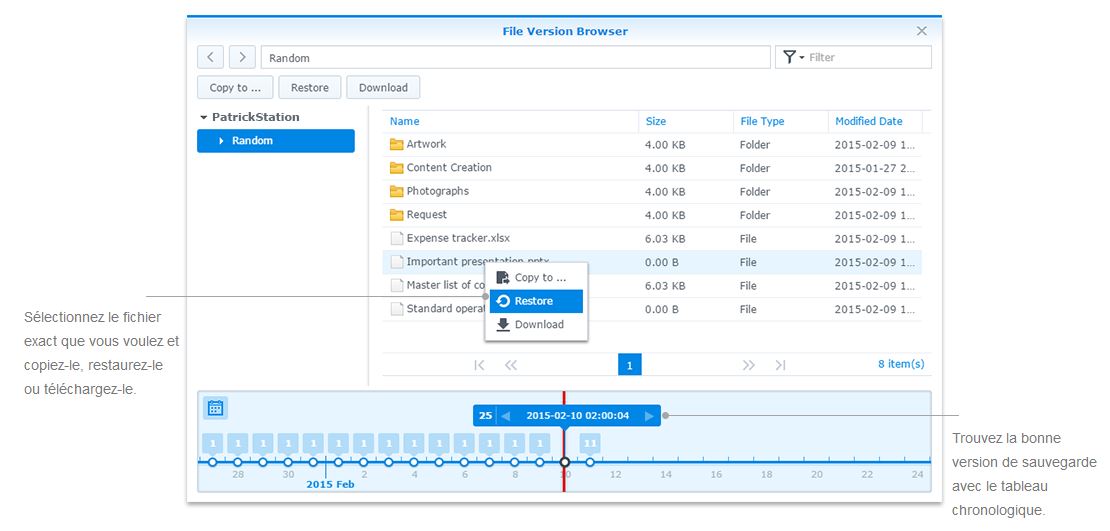Open the Artwork folder
1110x531 pixels.
click(426, 144)
